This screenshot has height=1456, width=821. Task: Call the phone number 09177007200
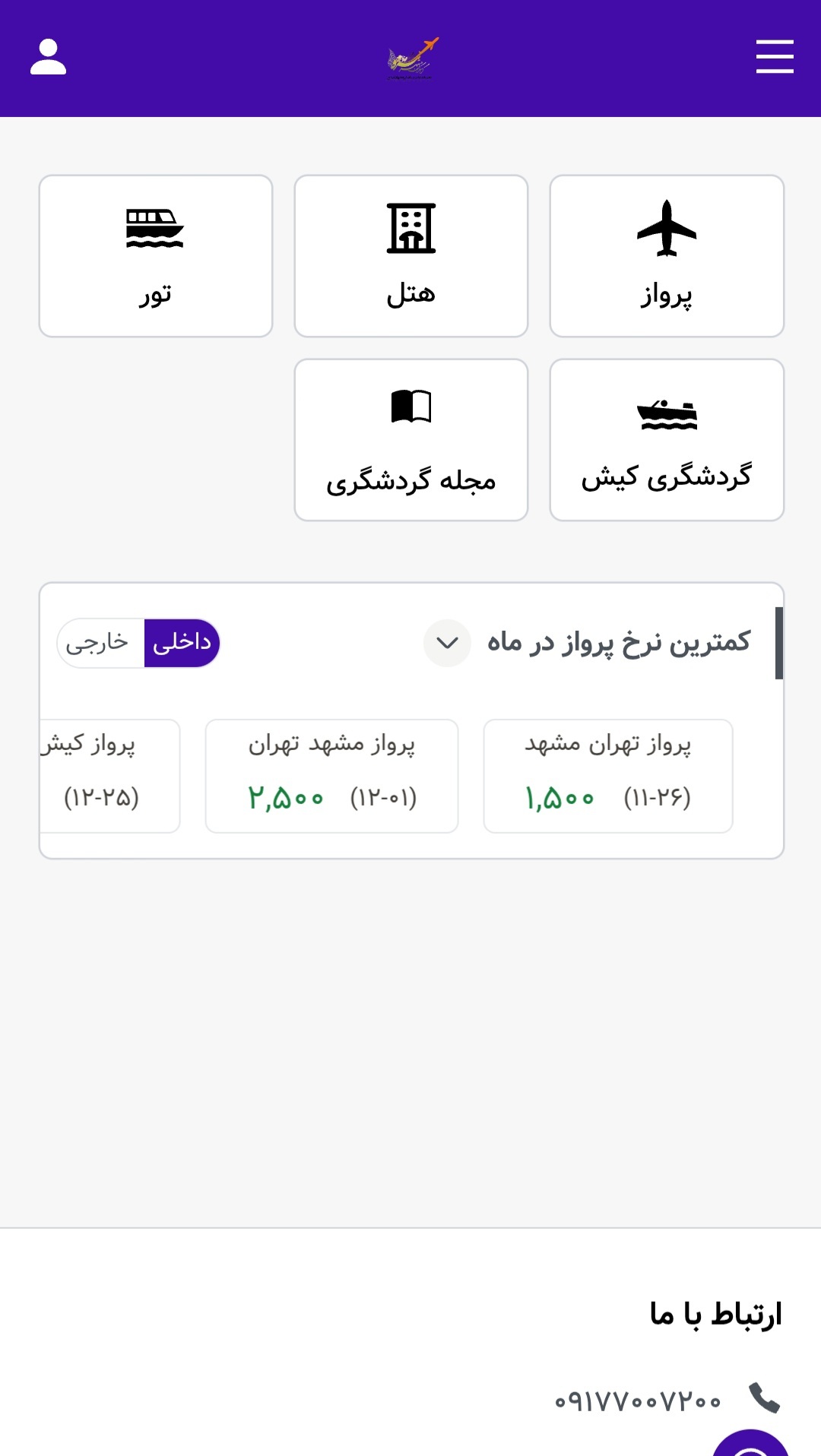pyautogui.click(x=637, y=1401)
